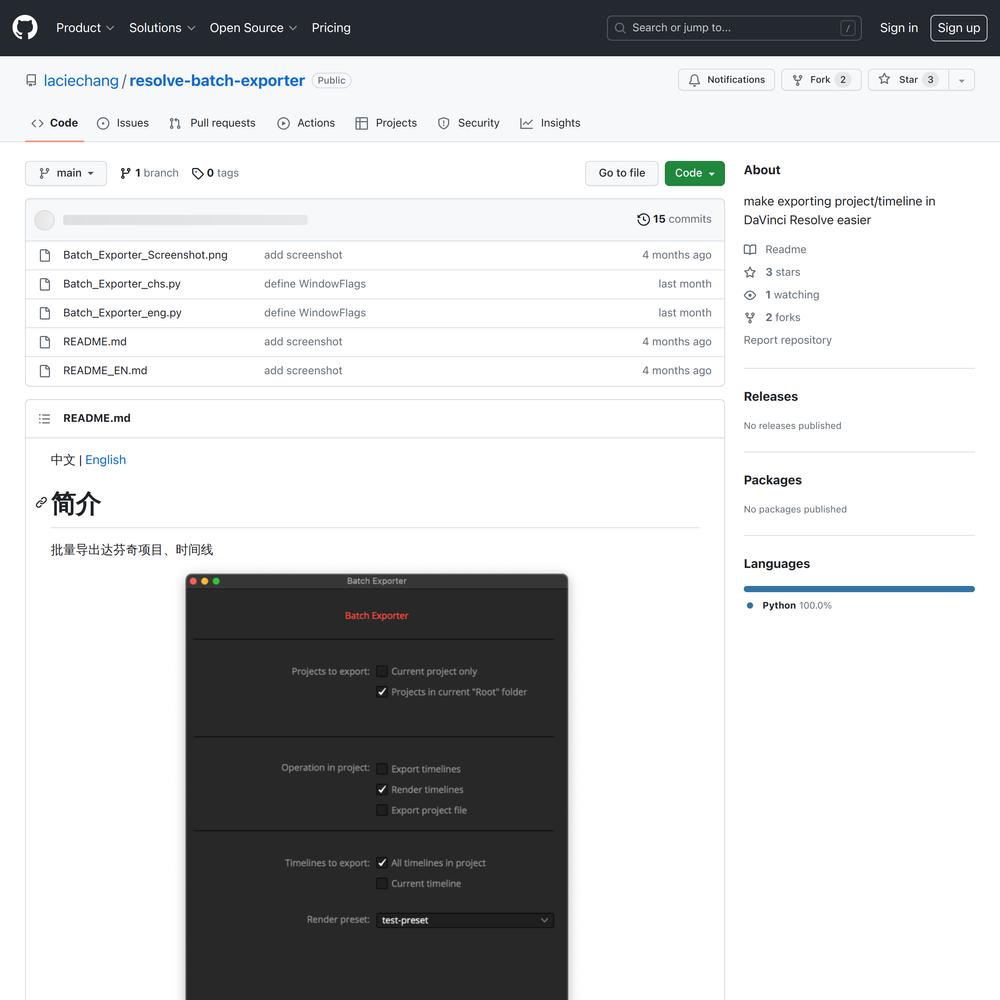Click the heading anchor link icon

[41, 503]
